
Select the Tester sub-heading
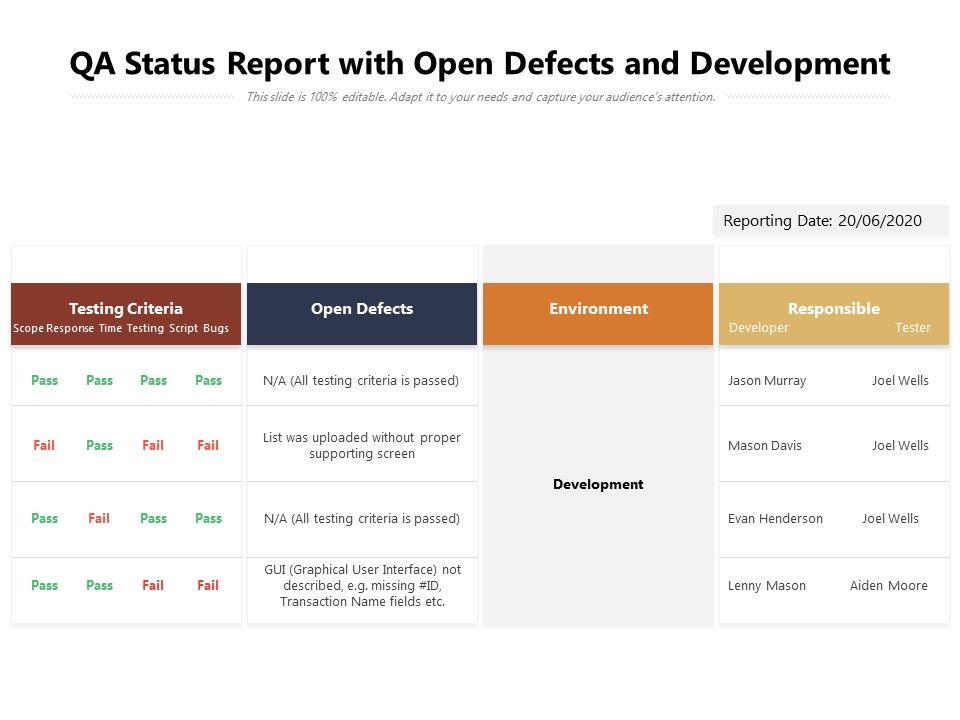point(913,328)
